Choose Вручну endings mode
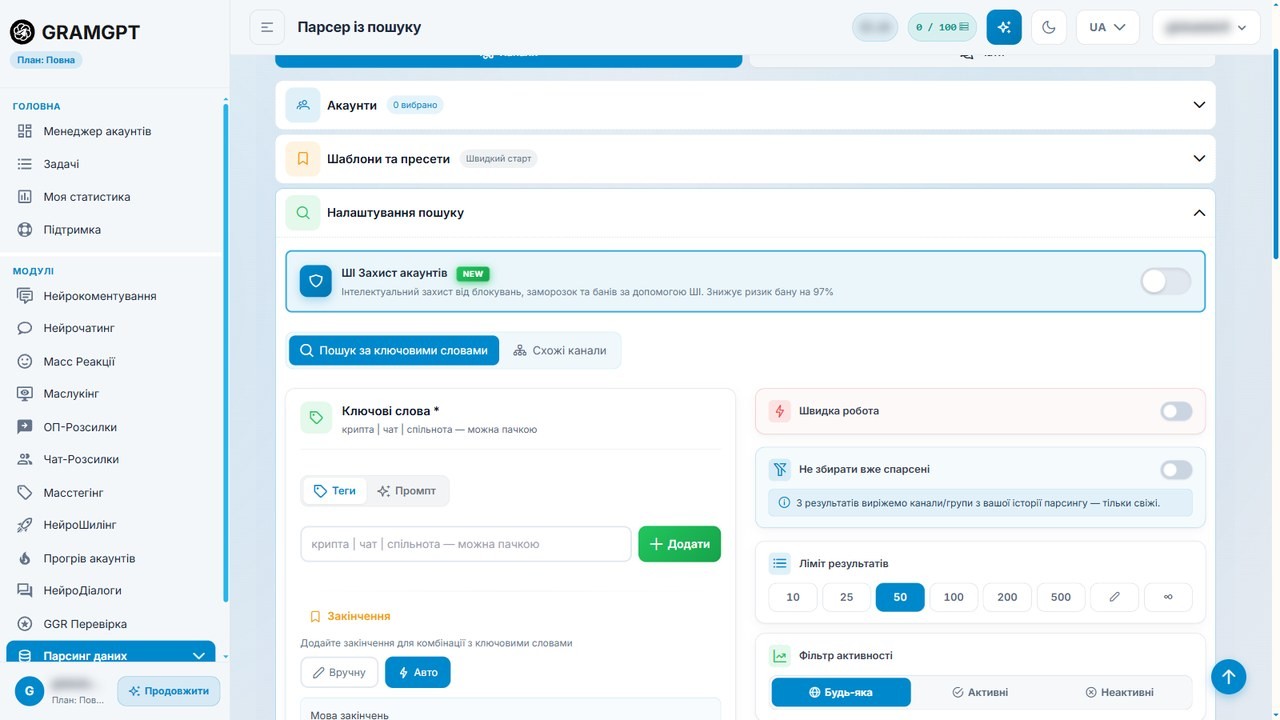The height and width of the screenshot is (720, 1280). pyautogui.click(x=340, y=672)
